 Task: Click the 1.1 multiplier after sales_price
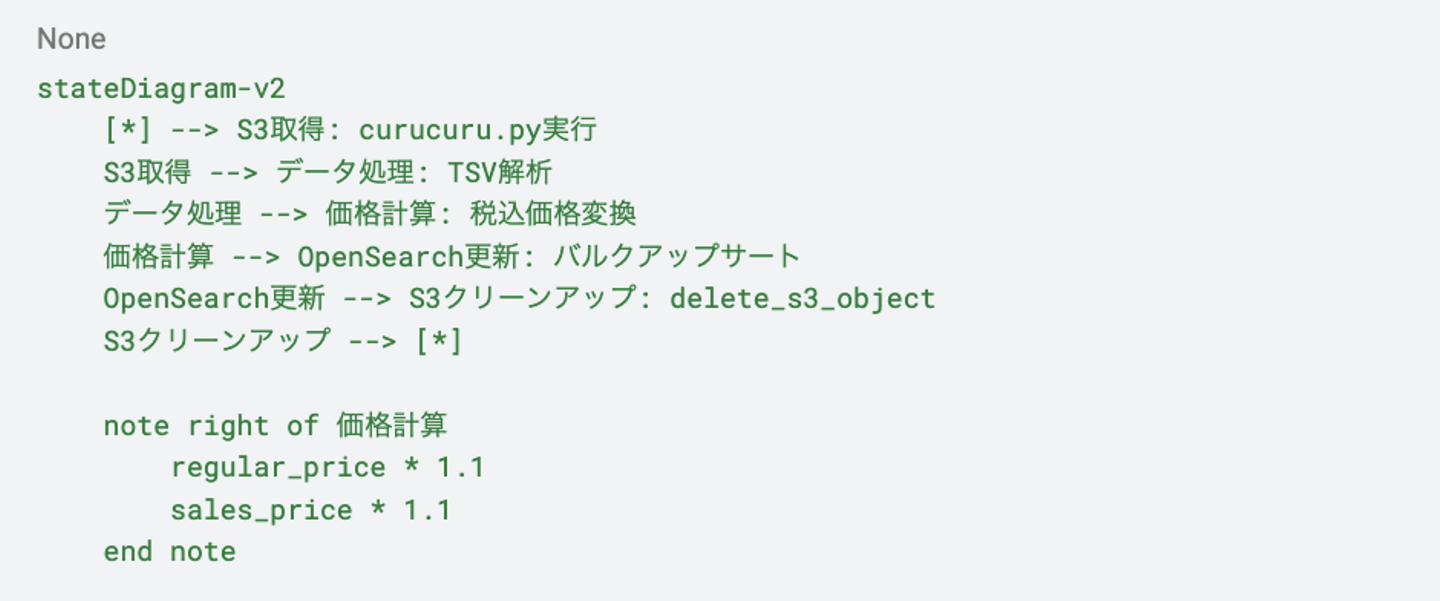[x=427, y=511]
